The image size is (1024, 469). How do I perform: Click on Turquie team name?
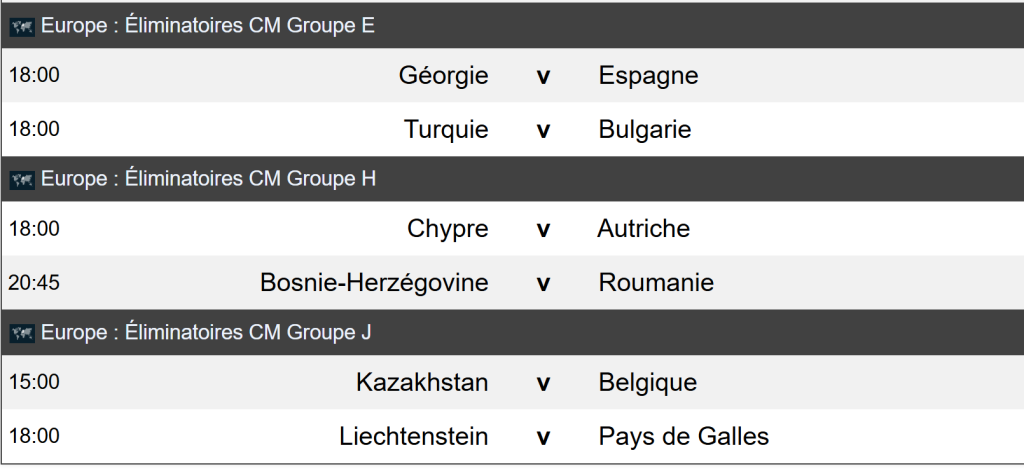[446, 130]
